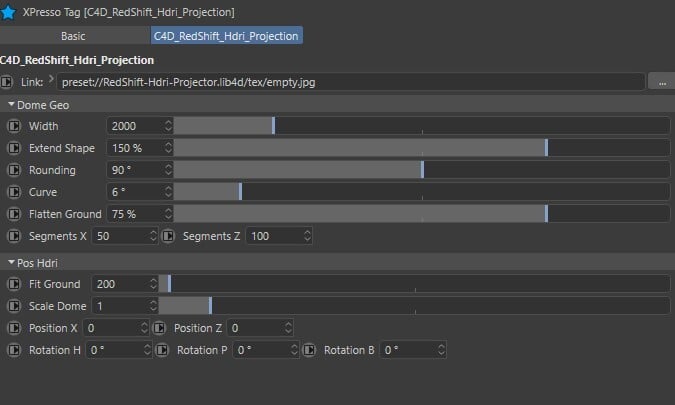Toggle the Rounding keyframe icon

point(14,170)
